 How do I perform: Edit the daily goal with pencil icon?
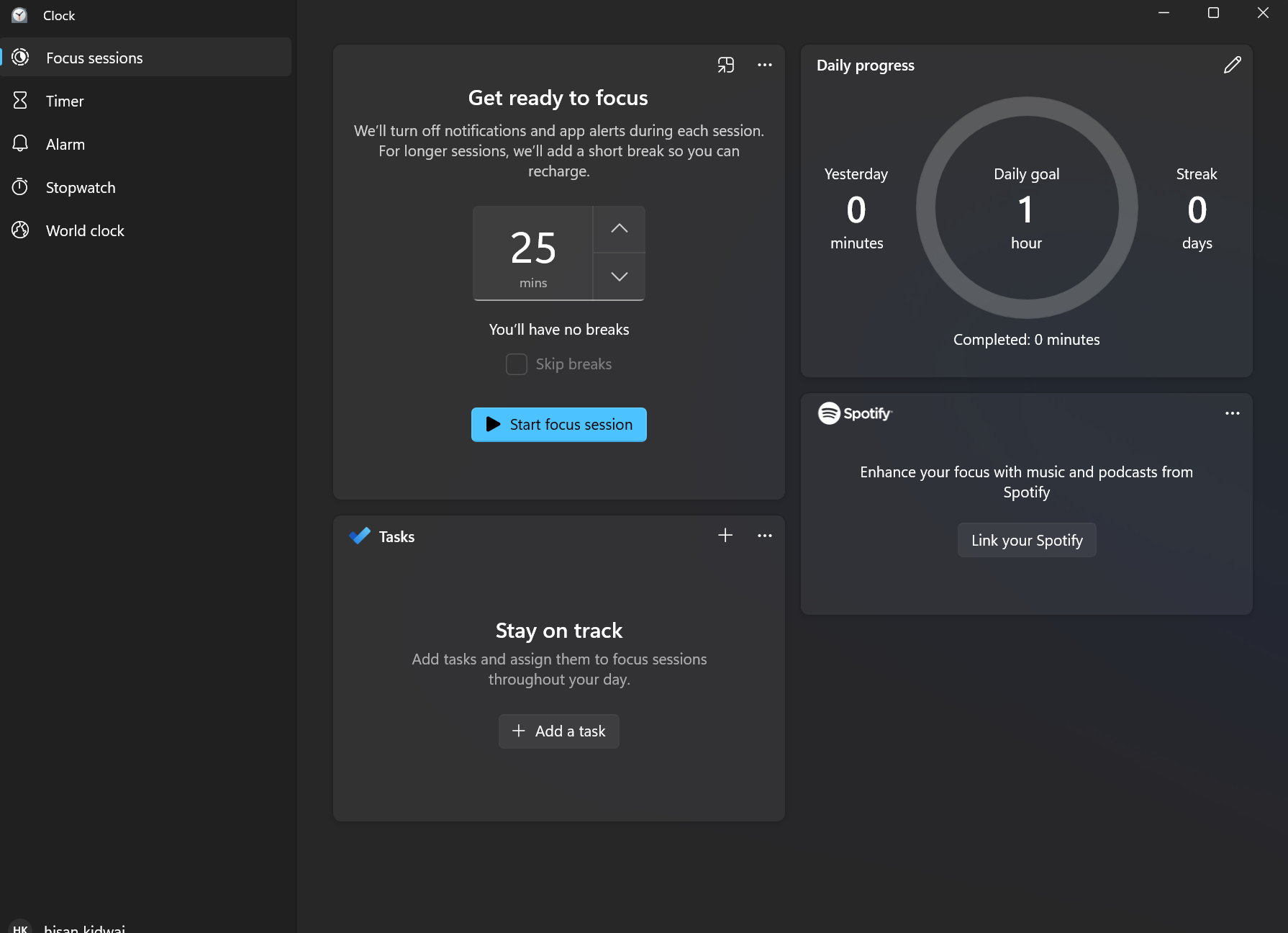click(x=1232, y=65)
